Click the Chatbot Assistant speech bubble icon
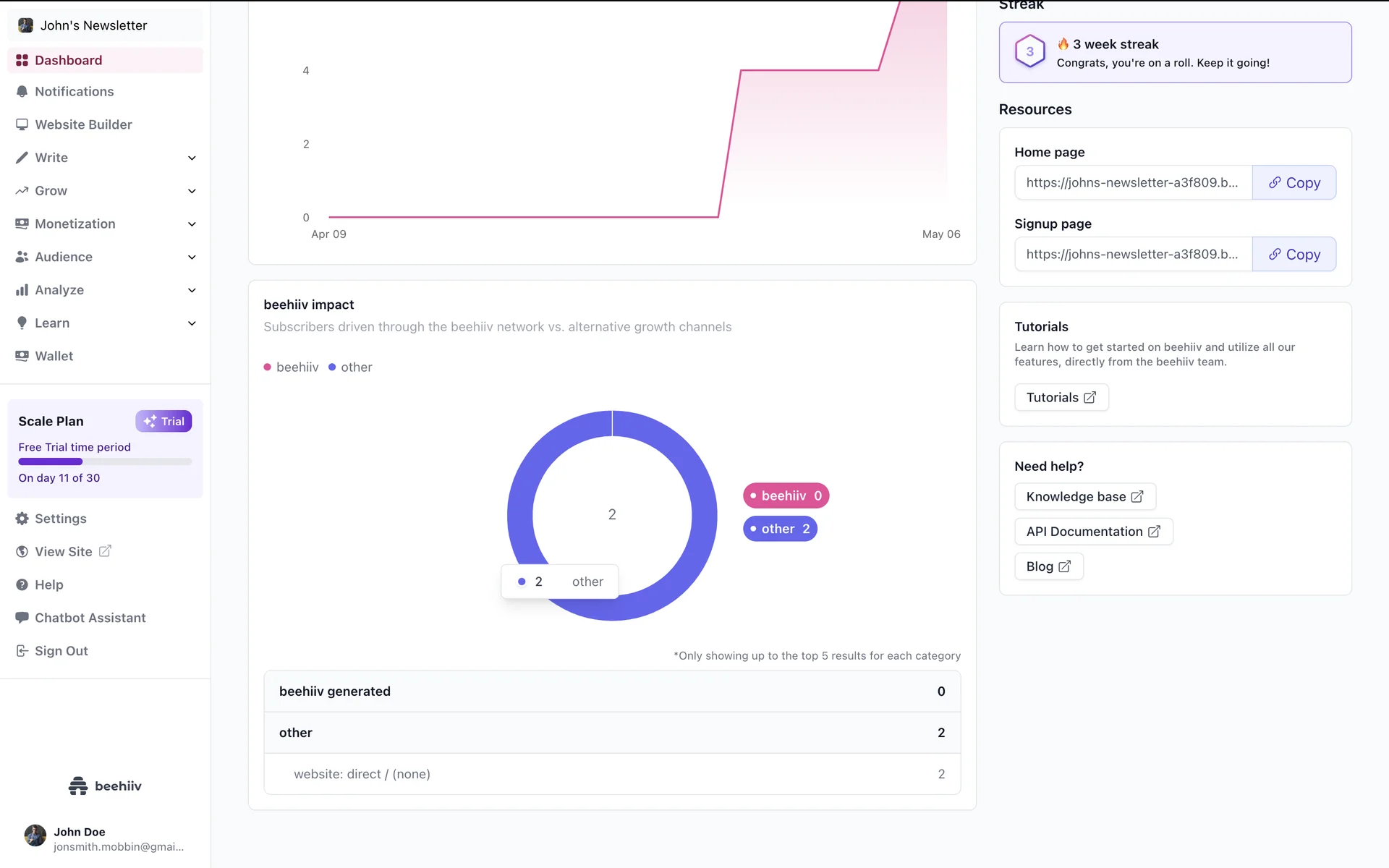Screen dimensions: 1389x868 22,618
